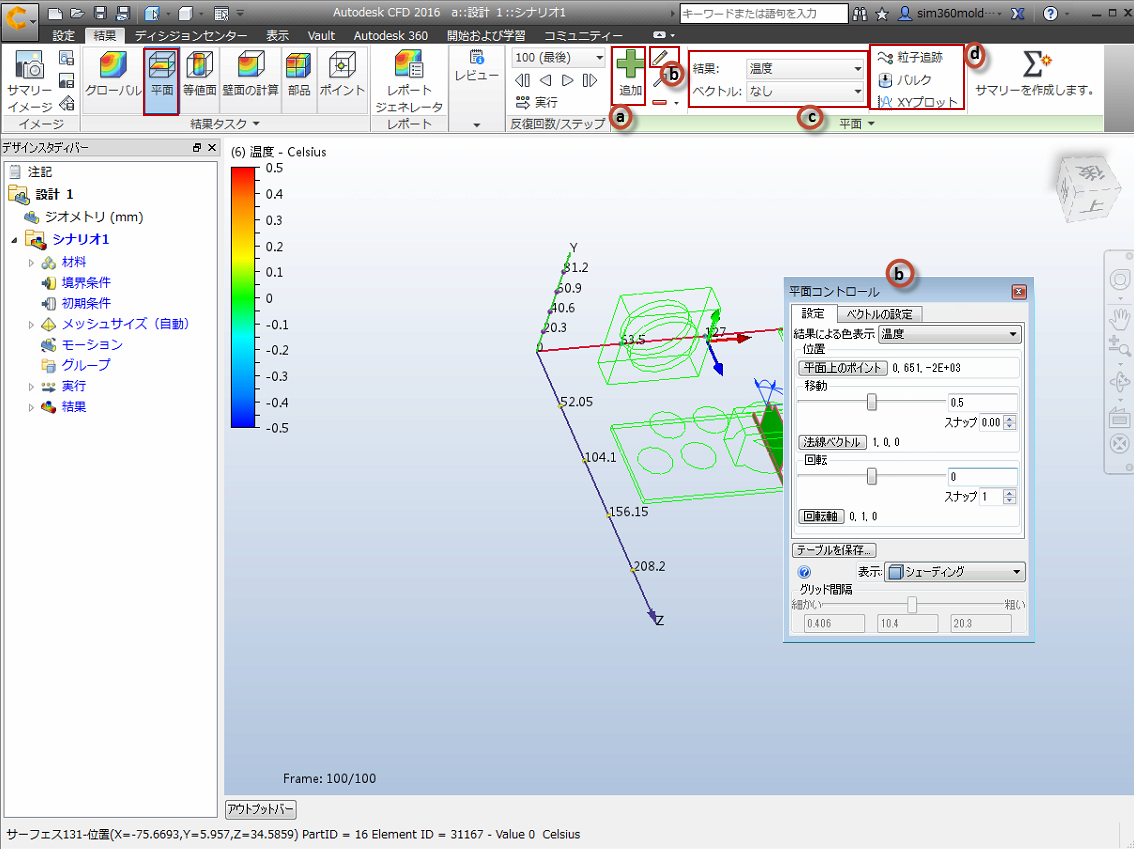
Task: Close the 平面コントロール dialog
Action: [1019, 292]
